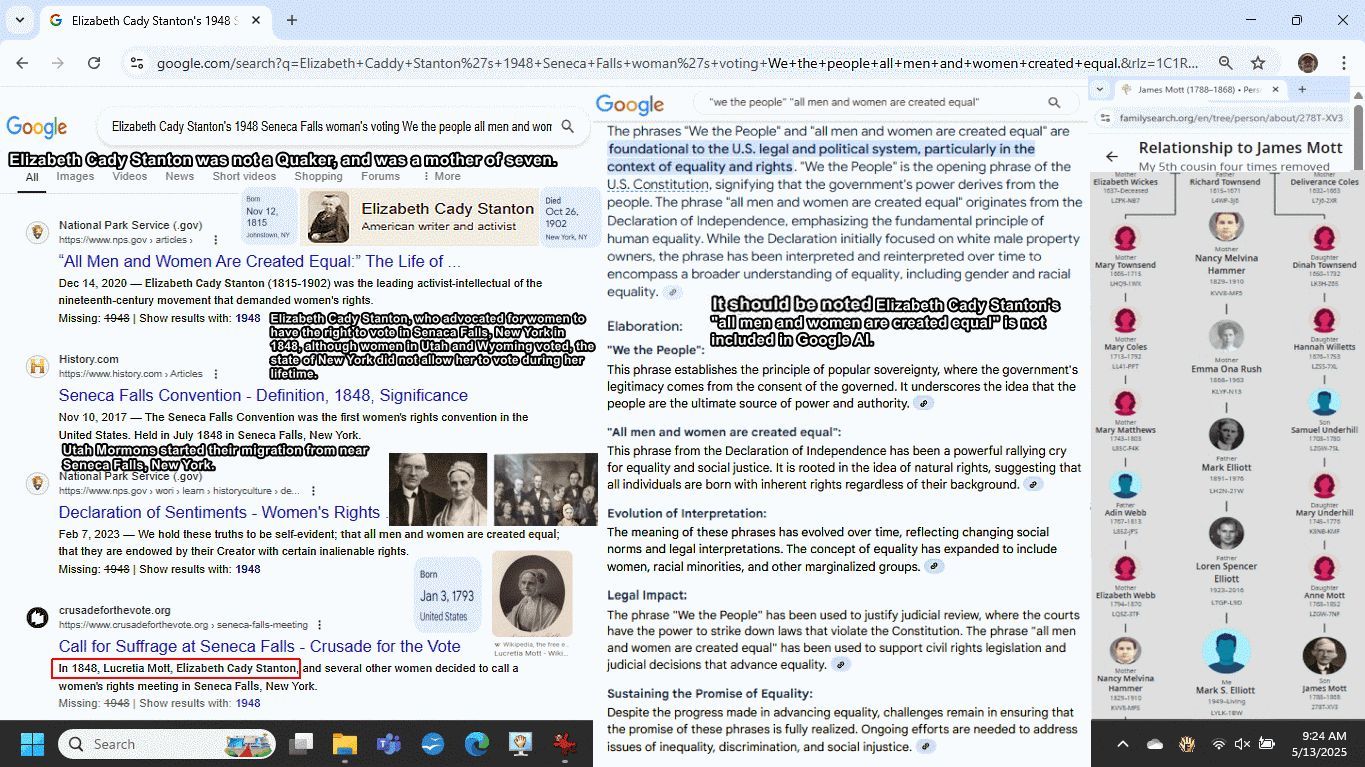Click the Chrome three-dot menu icon
This screenshot has height=767, width=1365.
[x=1344, y=63]
